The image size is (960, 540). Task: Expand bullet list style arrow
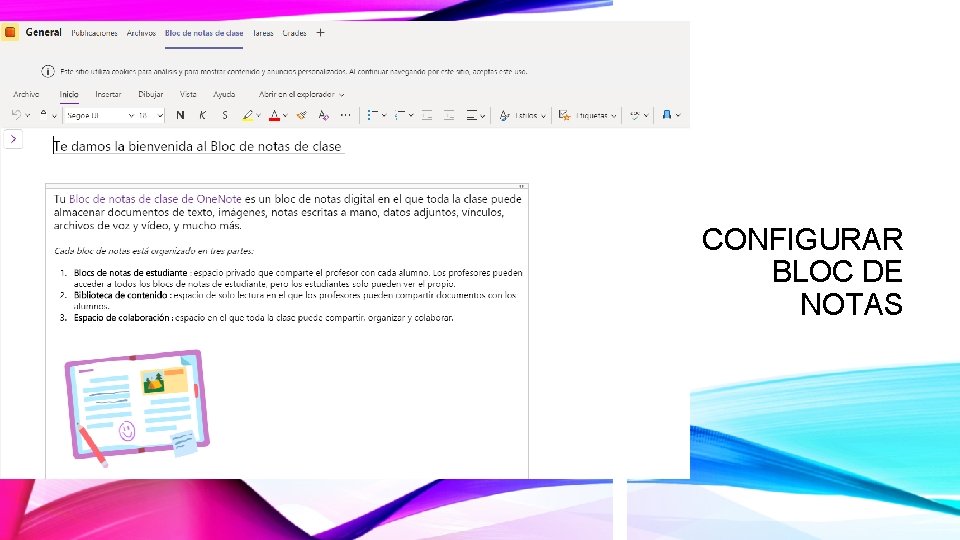pyautogui.click(x=384, y=116)
